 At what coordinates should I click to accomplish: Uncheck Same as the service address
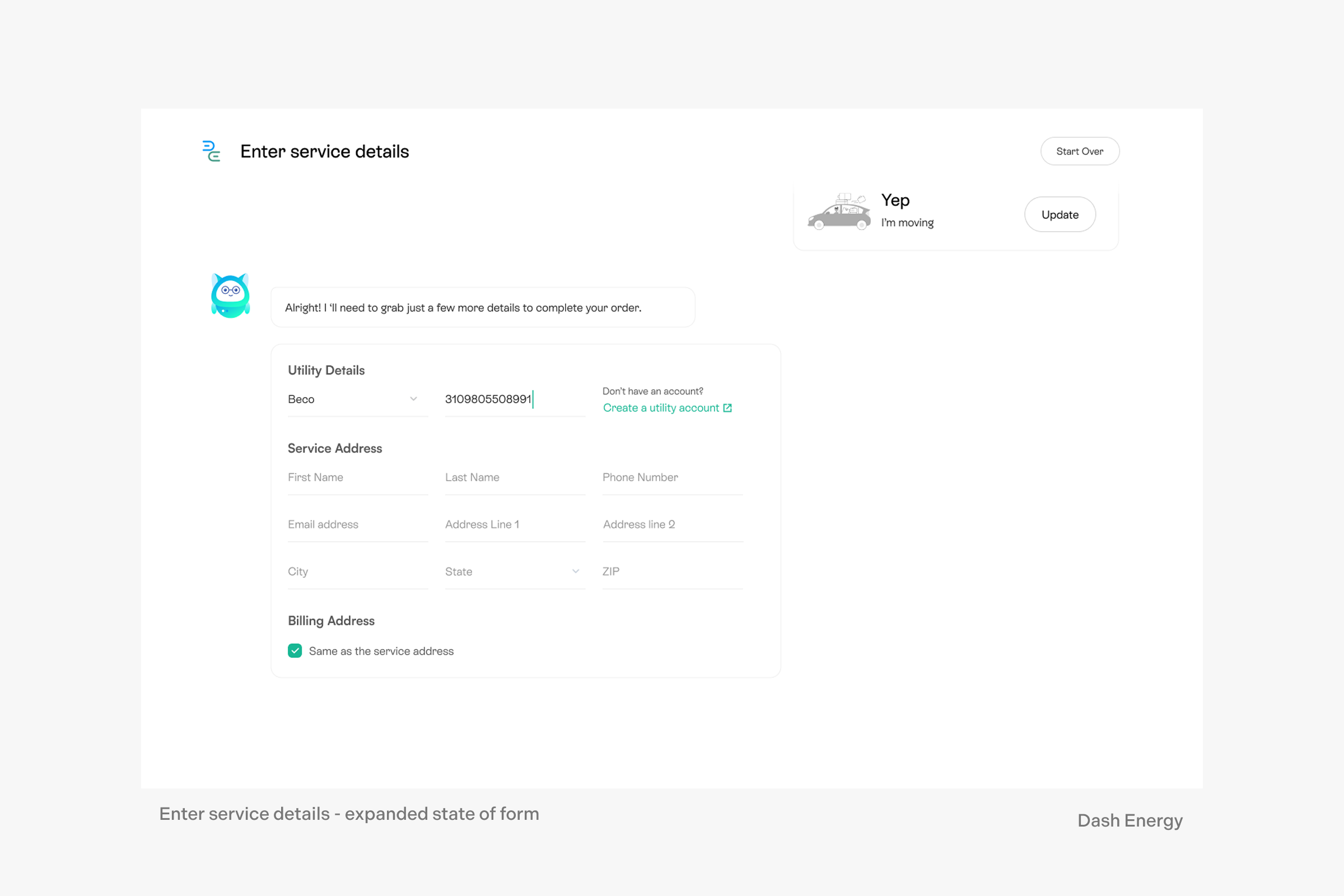295,651
